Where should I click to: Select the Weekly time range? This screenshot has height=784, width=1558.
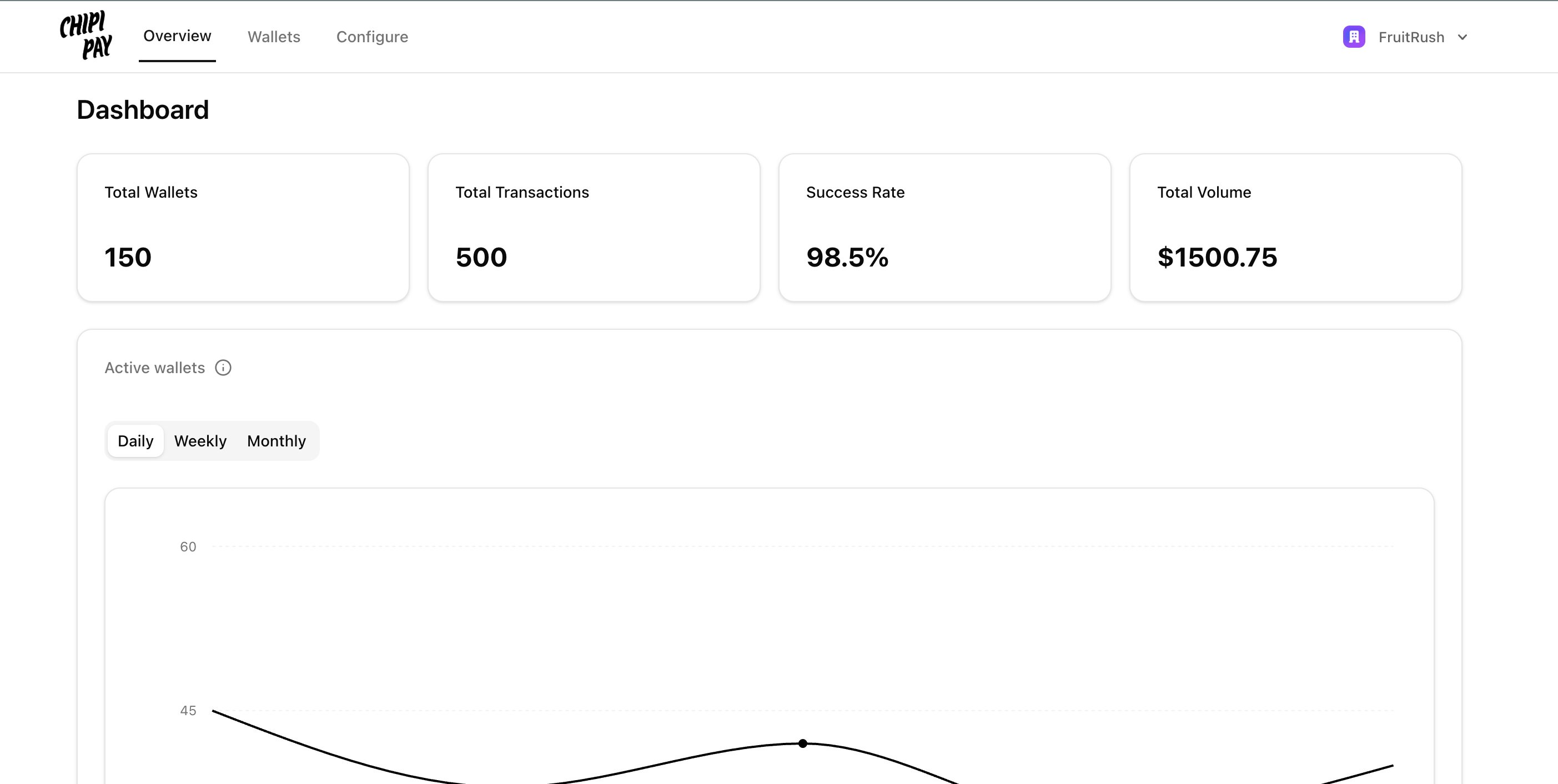(x=200, y=441)
